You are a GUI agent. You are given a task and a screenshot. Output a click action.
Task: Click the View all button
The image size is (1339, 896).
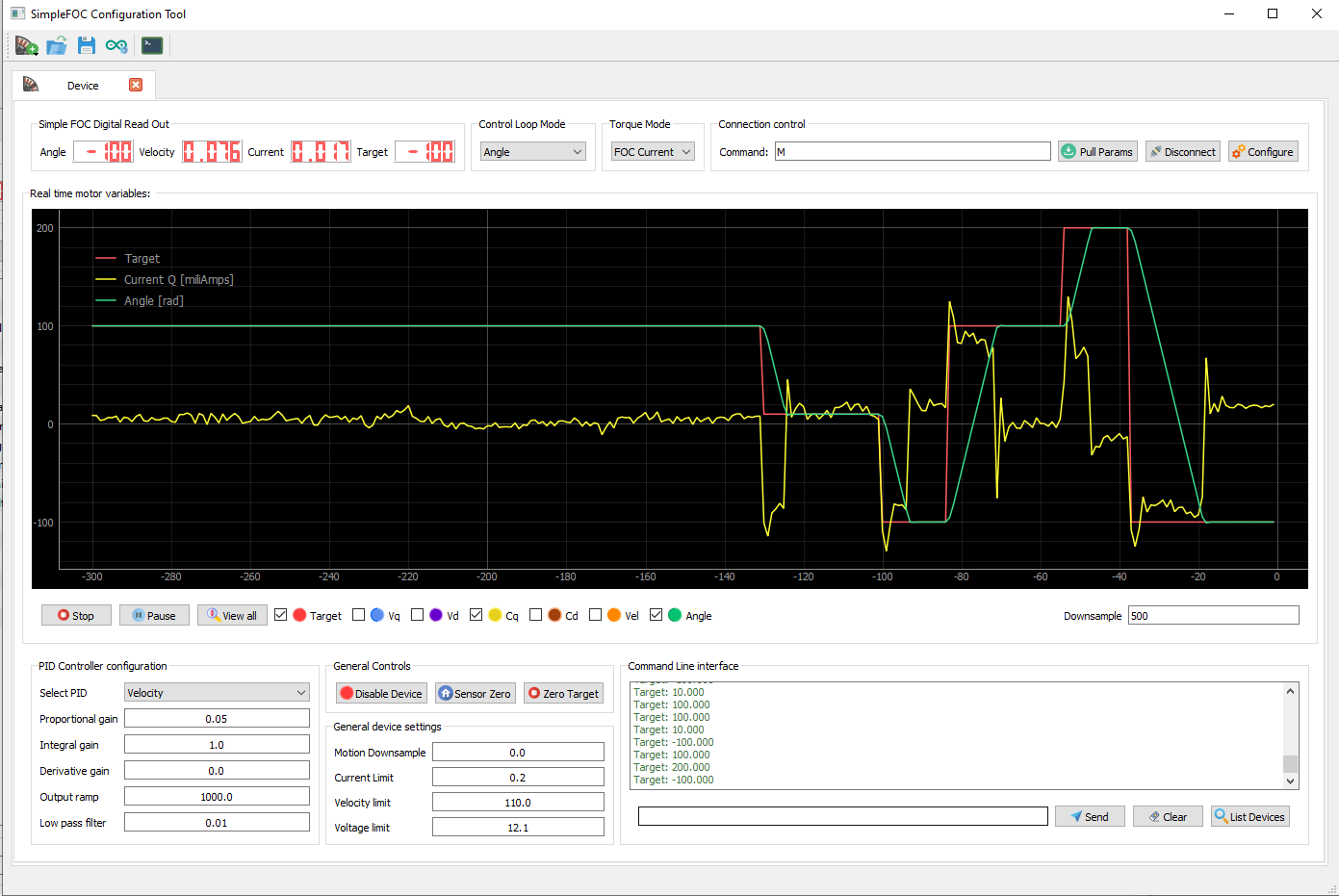coord(232,616)
